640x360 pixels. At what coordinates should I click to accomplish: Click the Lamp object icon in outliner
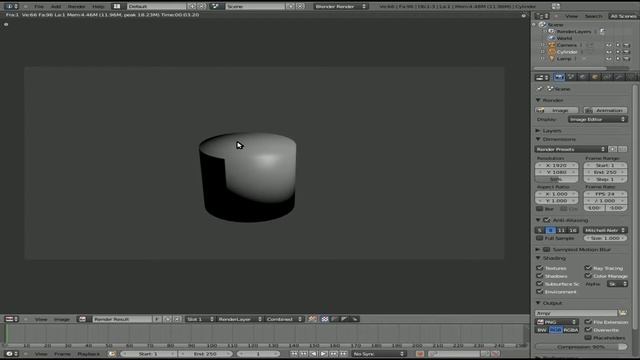point(551,58)
